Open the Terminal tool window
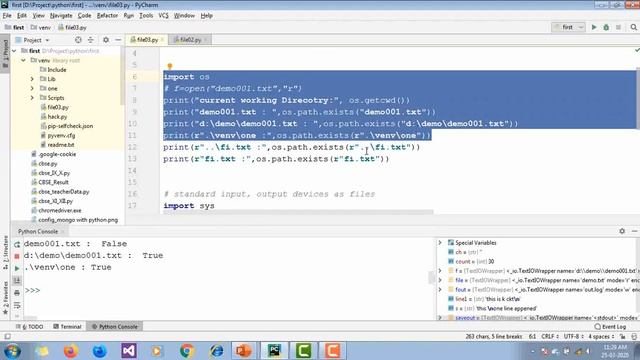The height and width of the screenshot is (360, 640). point(67,327)
